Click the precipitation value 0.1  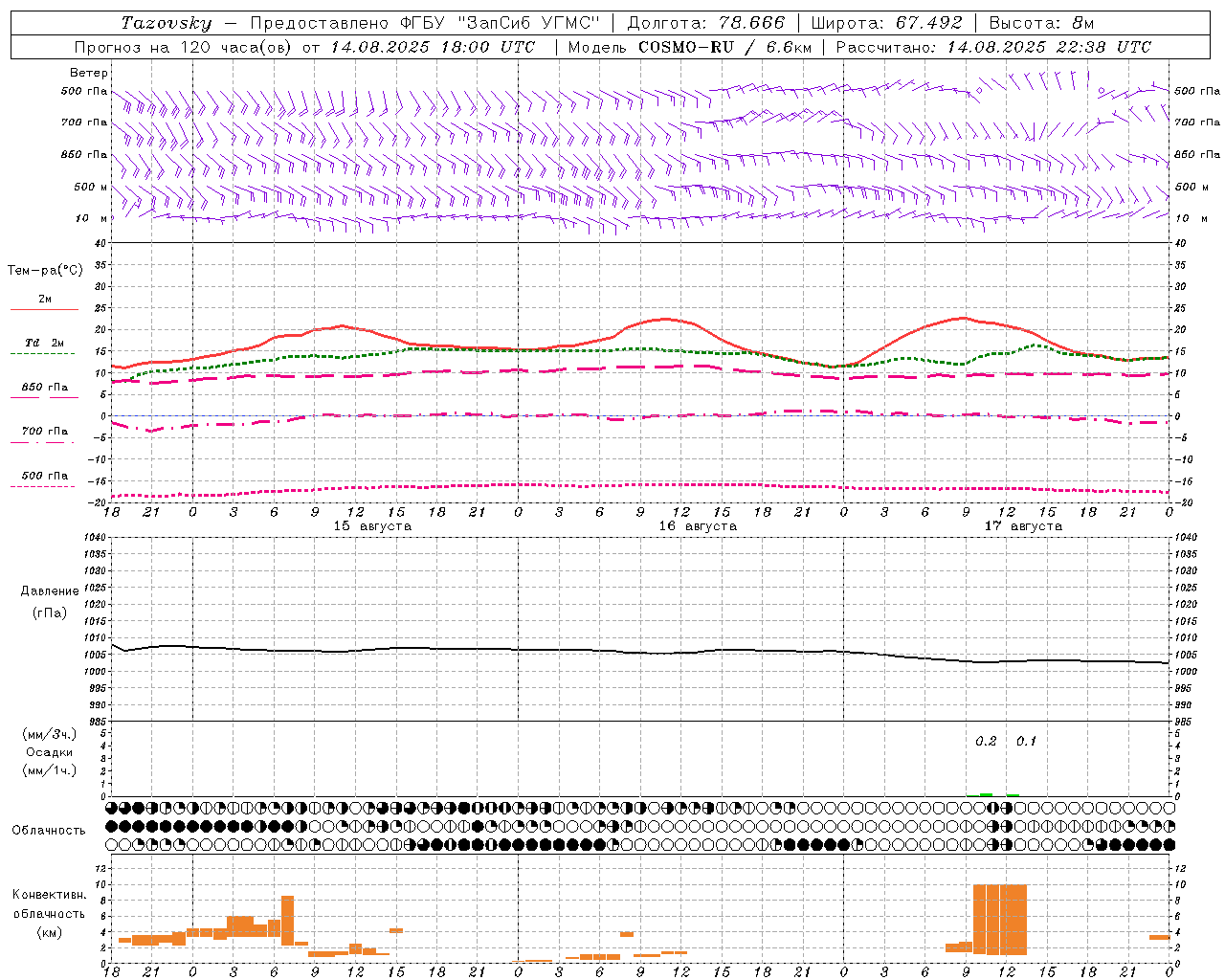[x=1026, y=742]
